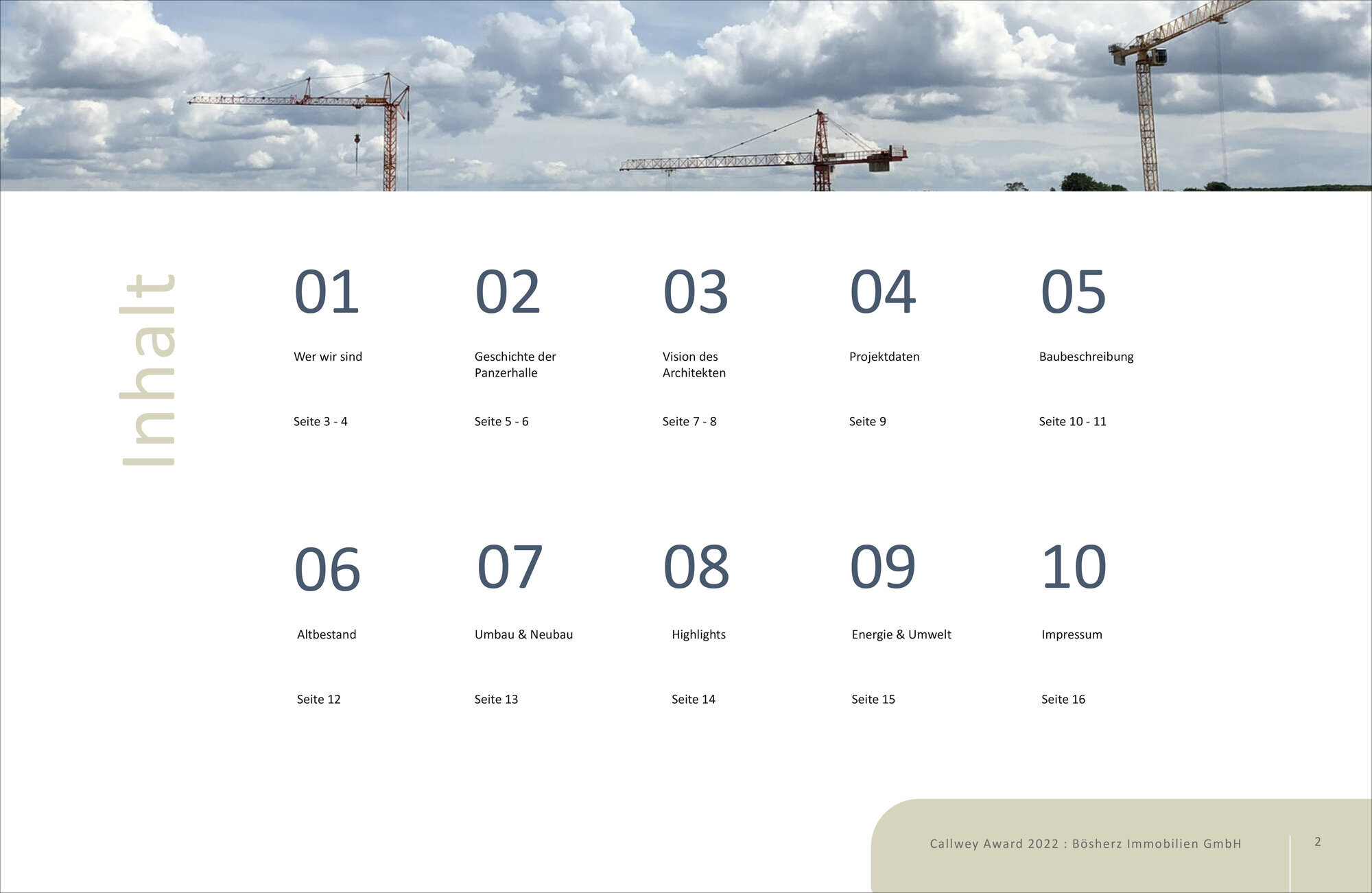Click 'Seite 13' page reference

tap(496, 699)
